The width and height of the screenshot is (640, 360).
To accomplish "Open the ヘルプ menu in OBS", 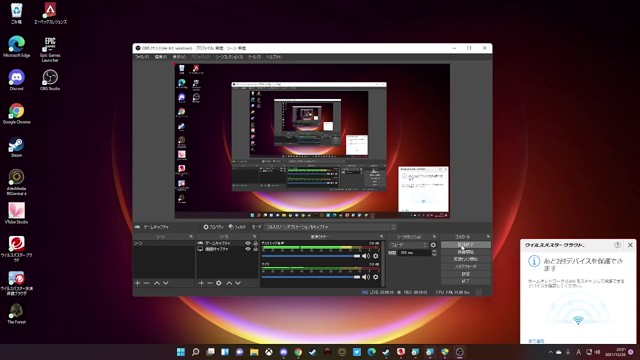I will point(273,57).
